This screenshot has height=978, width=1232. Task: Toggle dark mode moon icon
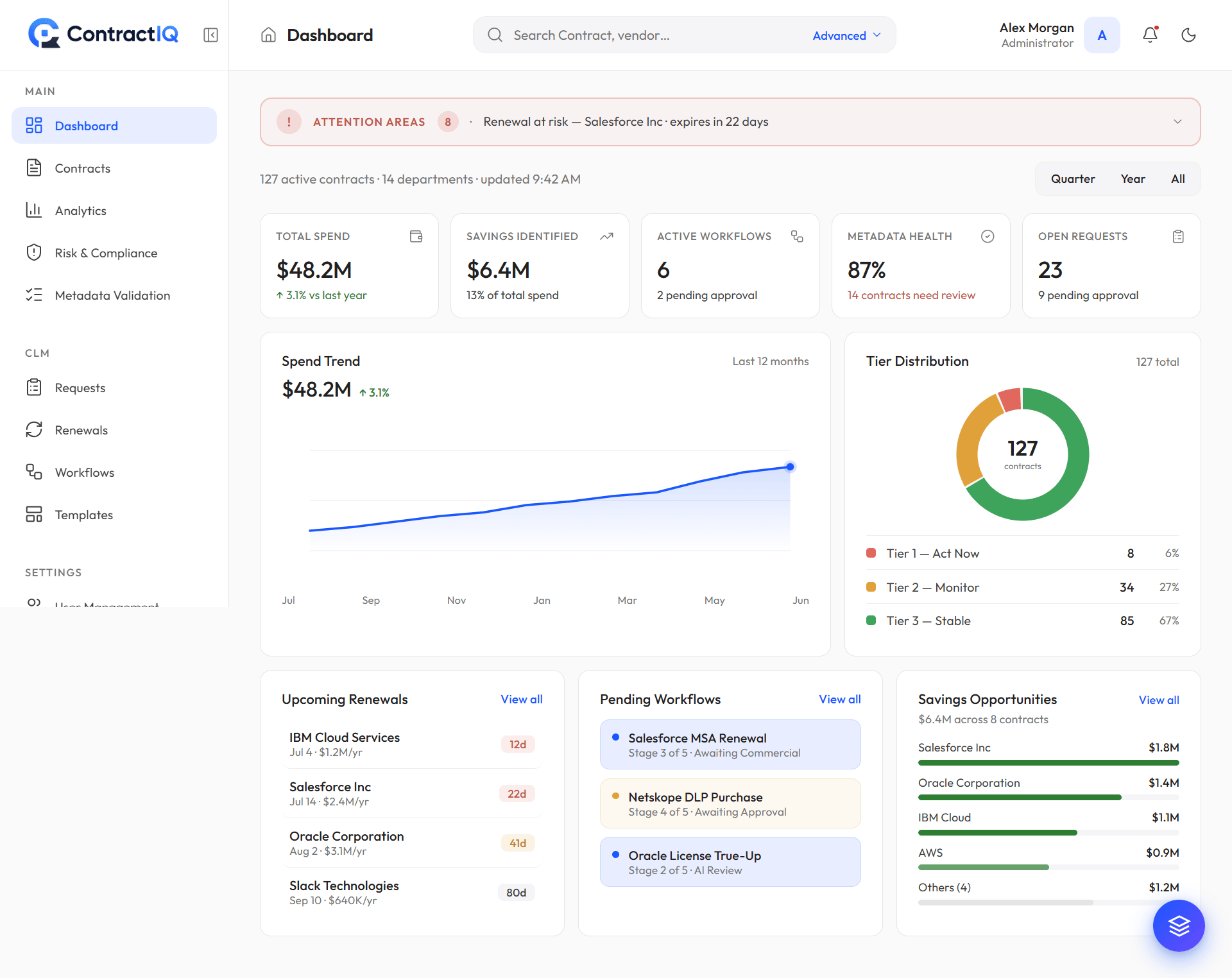click(1188, 35)
